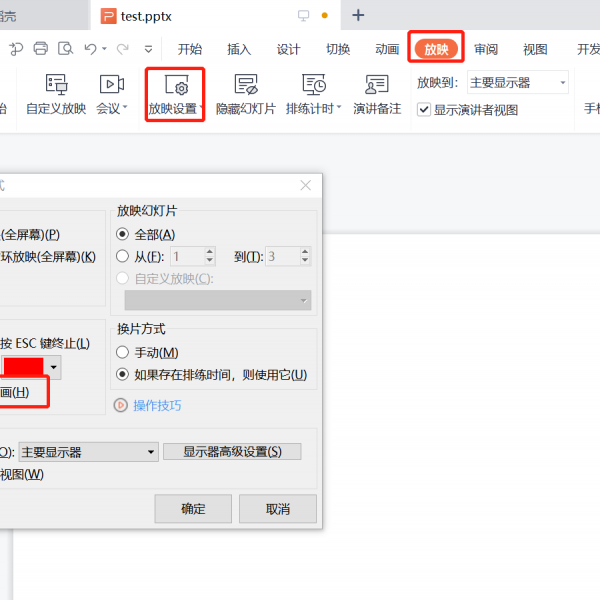Toggle 显示演讲者视图 checkbox
The image size is (600, 600).
[x=424, y=110]
